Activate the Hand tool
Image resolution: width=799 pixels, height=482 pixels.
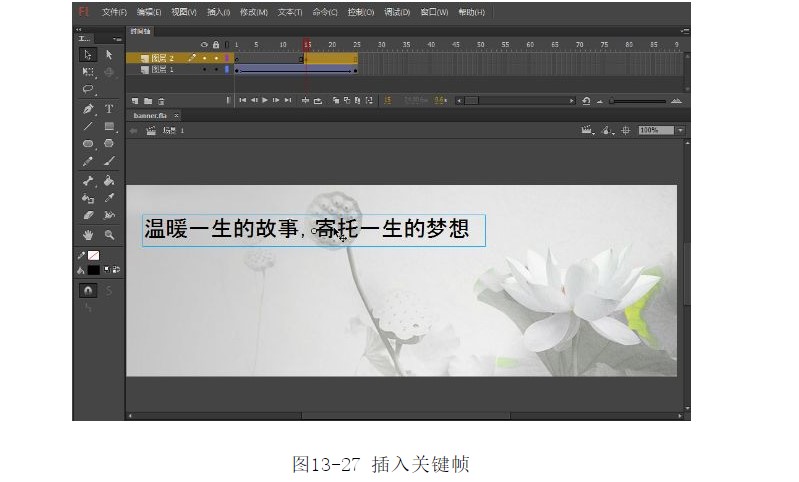pyautogui.click(x=88, y=234)
